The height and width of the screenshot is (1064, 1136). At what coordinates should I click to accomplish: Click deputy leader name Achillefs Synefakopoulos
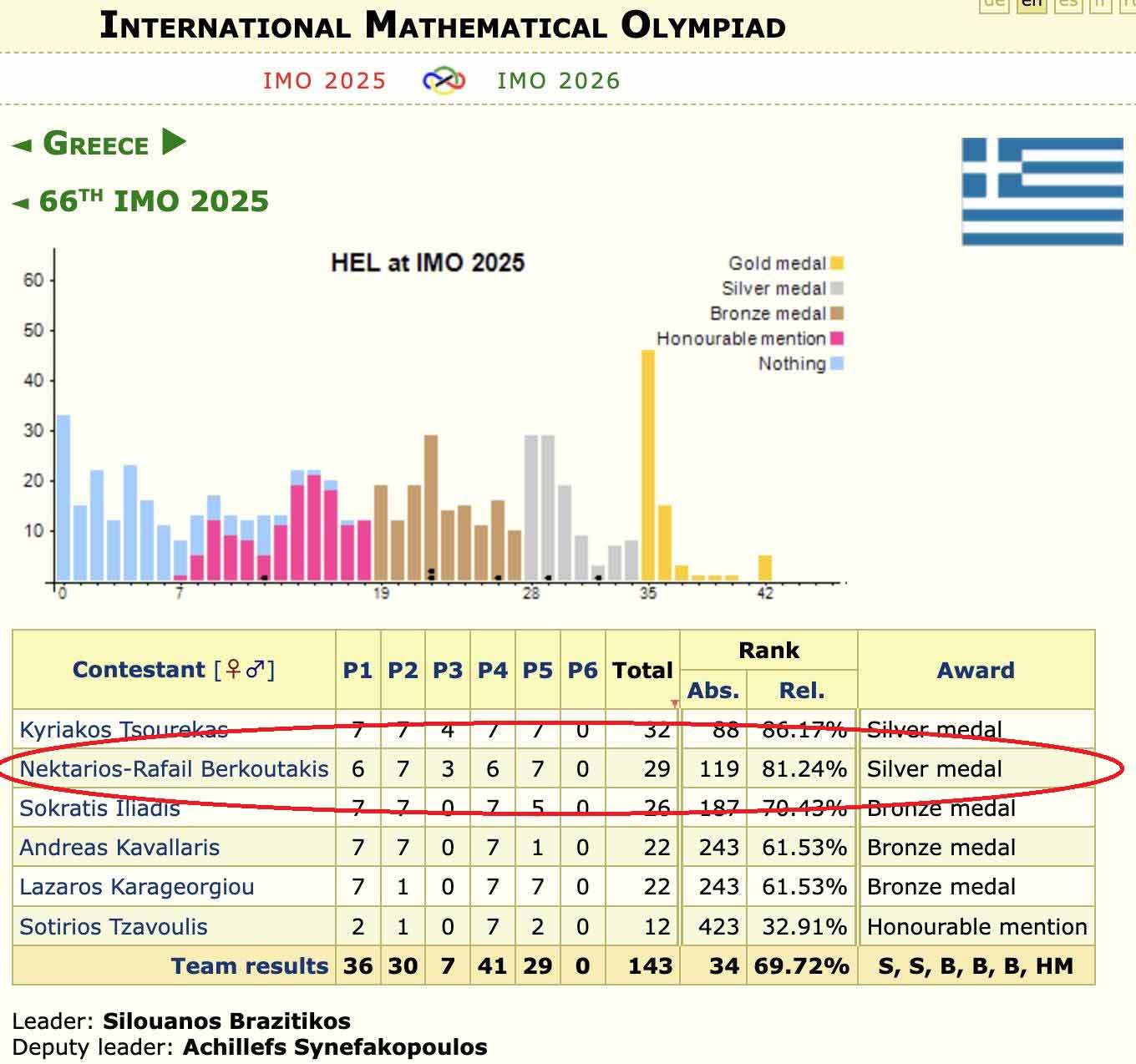[x=335, y=1046]
